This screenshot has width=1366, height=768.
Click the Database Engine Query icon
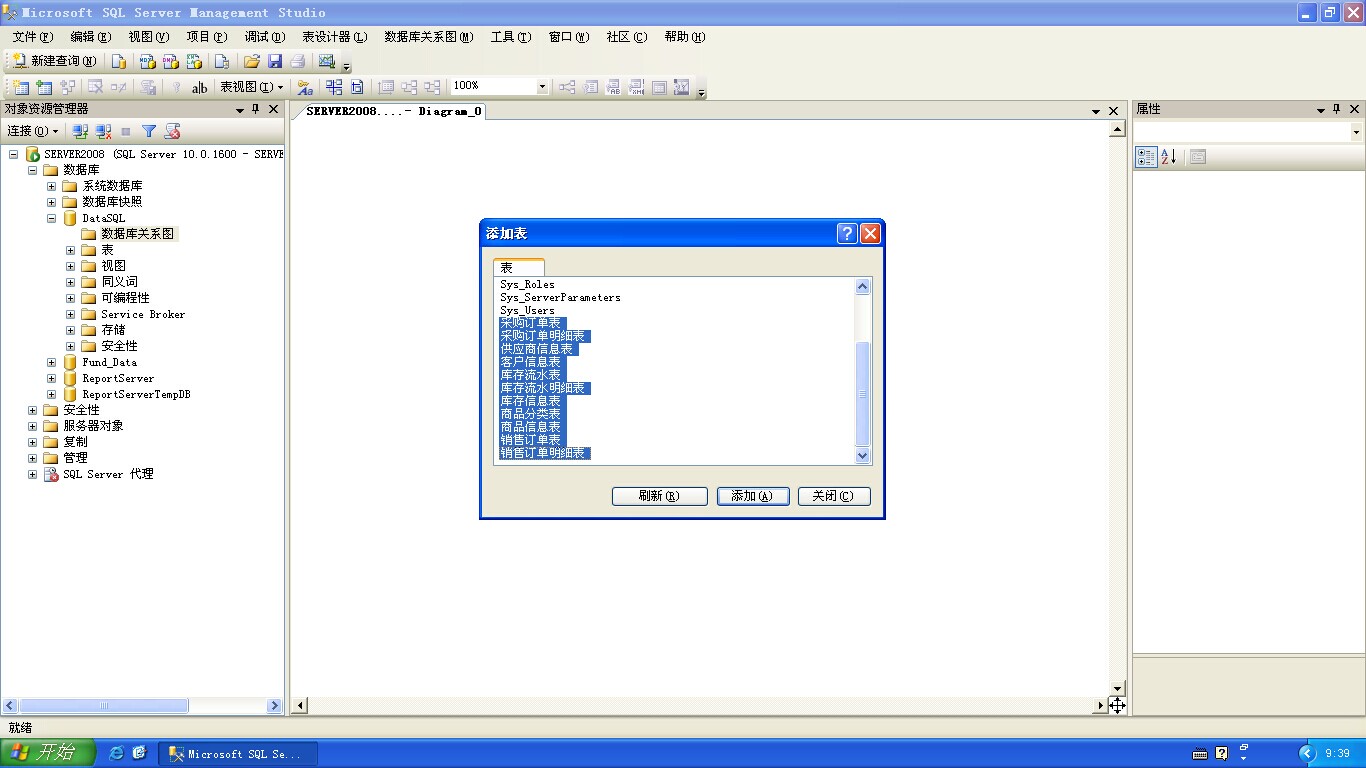[x=119, y=61]
